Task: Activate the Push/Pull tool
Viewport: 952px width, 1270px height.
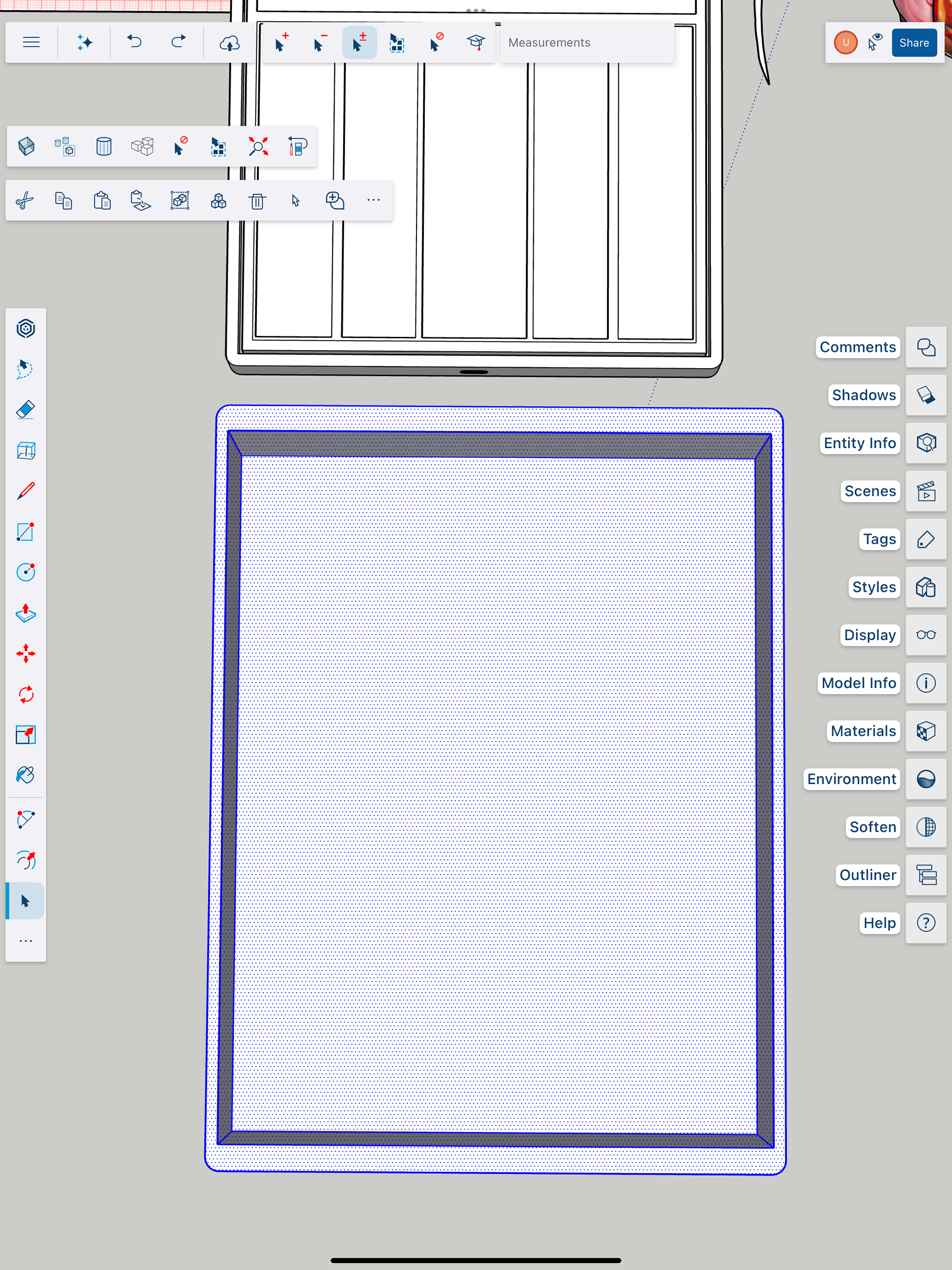Action: tap(26, 613)
